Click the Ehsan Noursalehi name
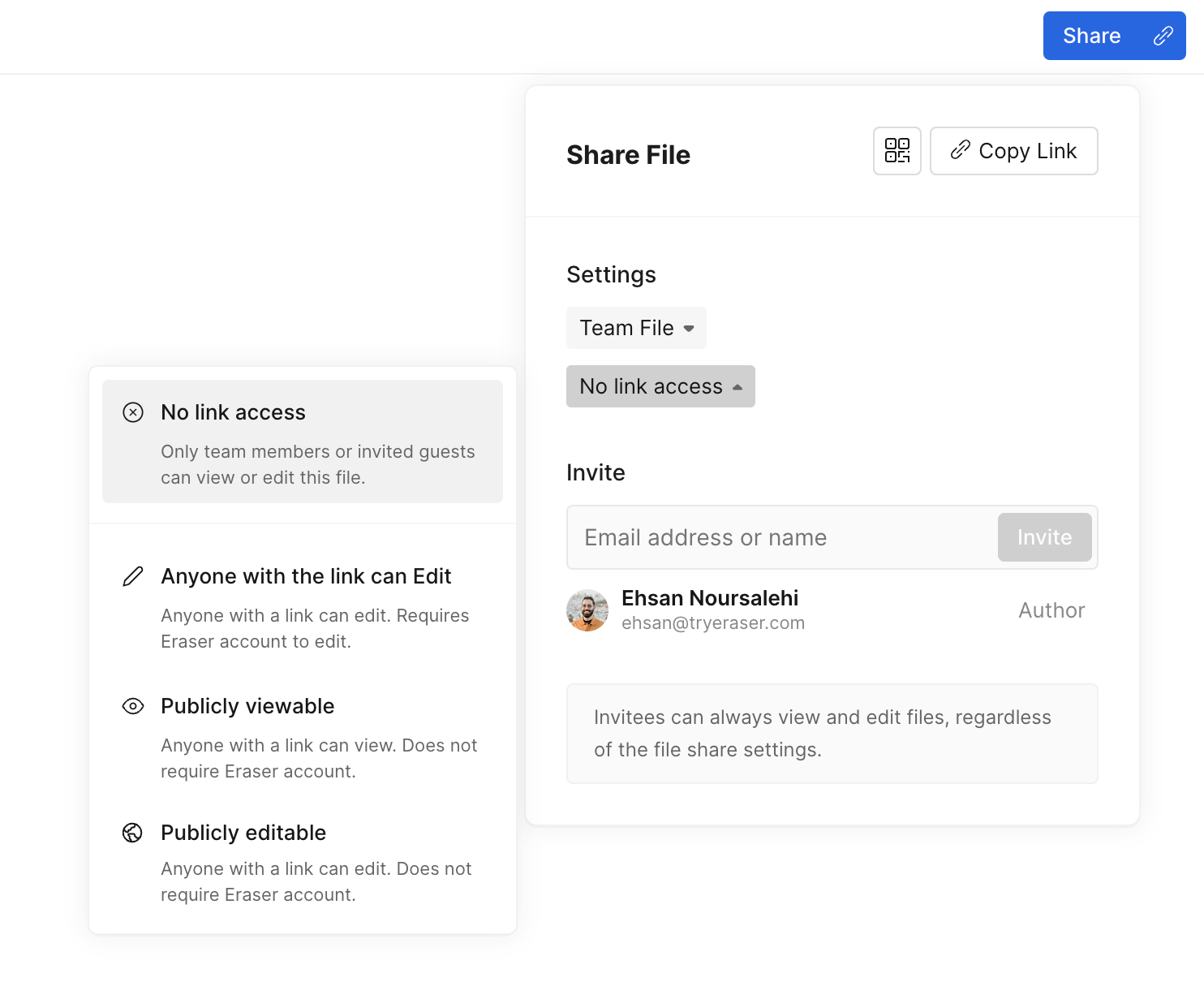1204x982 pixels. click(x=710, y=598)
